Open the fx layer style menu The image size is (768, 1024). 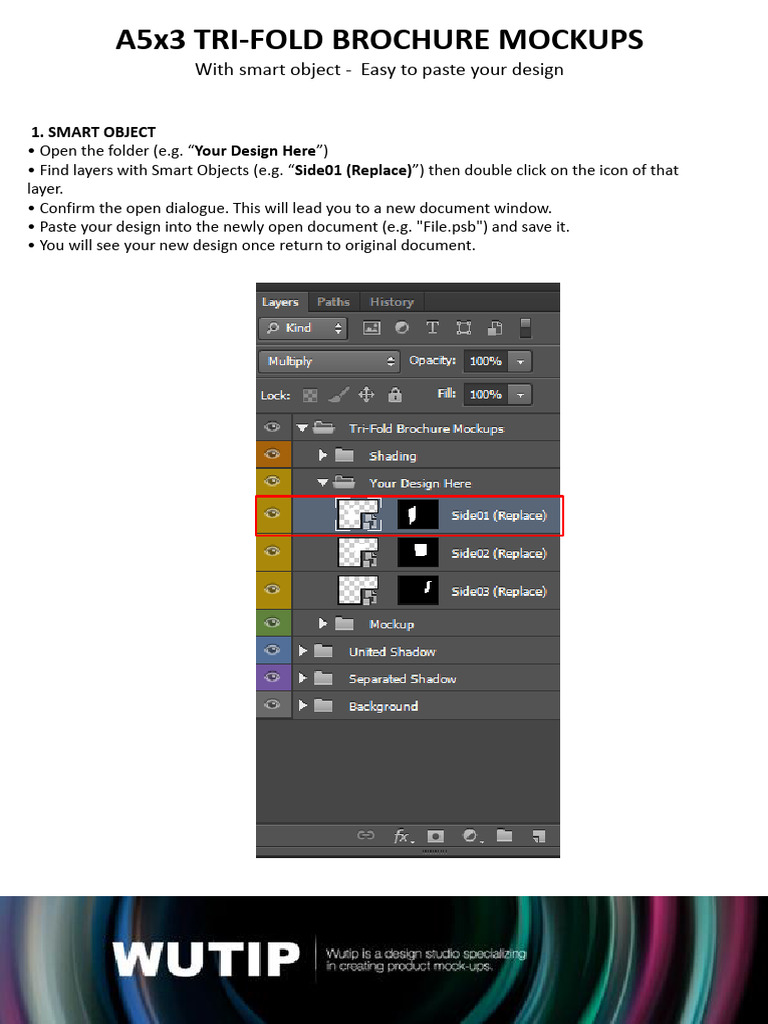[x=402, y=836]
